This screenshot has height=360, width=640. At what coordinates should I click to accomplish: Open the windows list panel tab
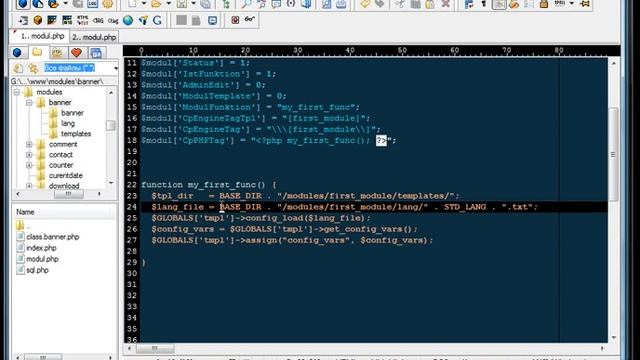coord(96,53)
